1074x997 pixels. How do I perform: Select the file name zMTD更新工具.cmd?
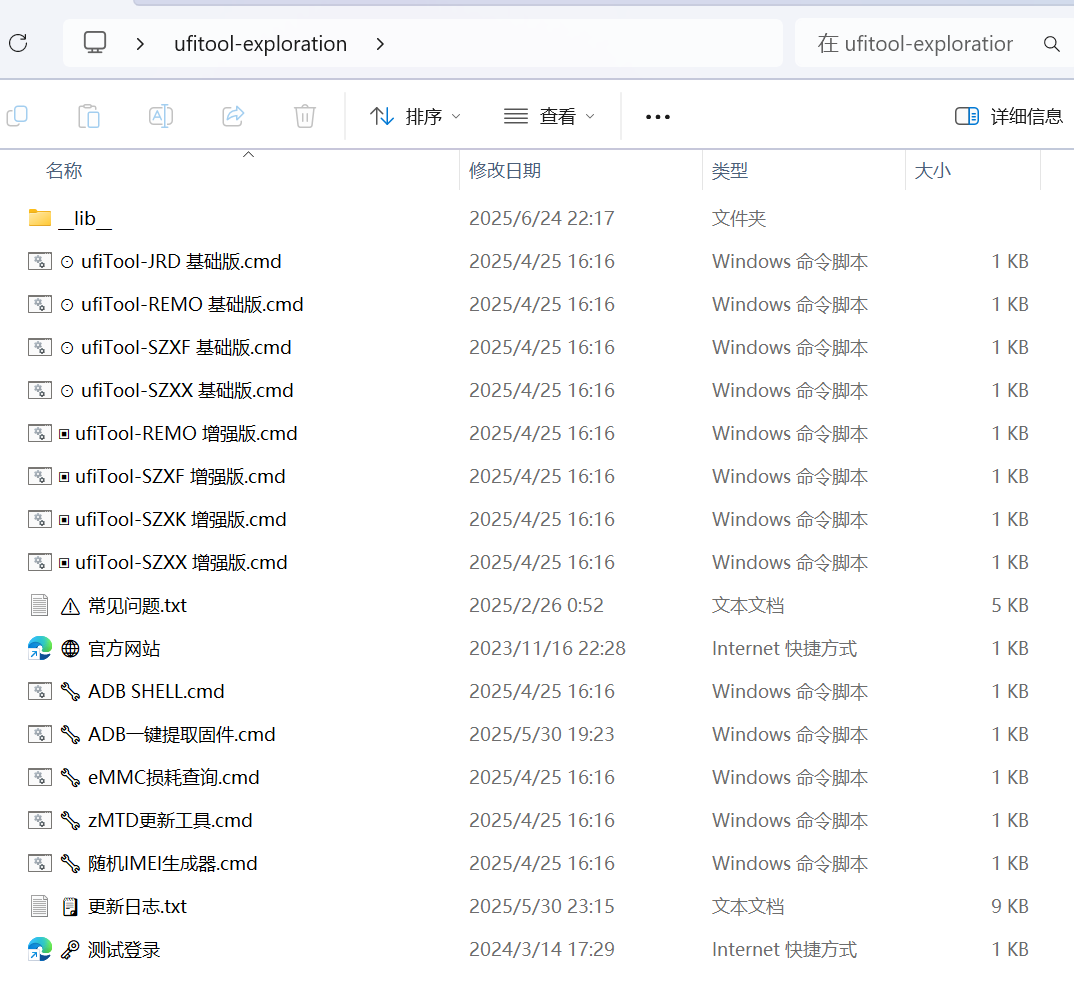coord(171,820)
